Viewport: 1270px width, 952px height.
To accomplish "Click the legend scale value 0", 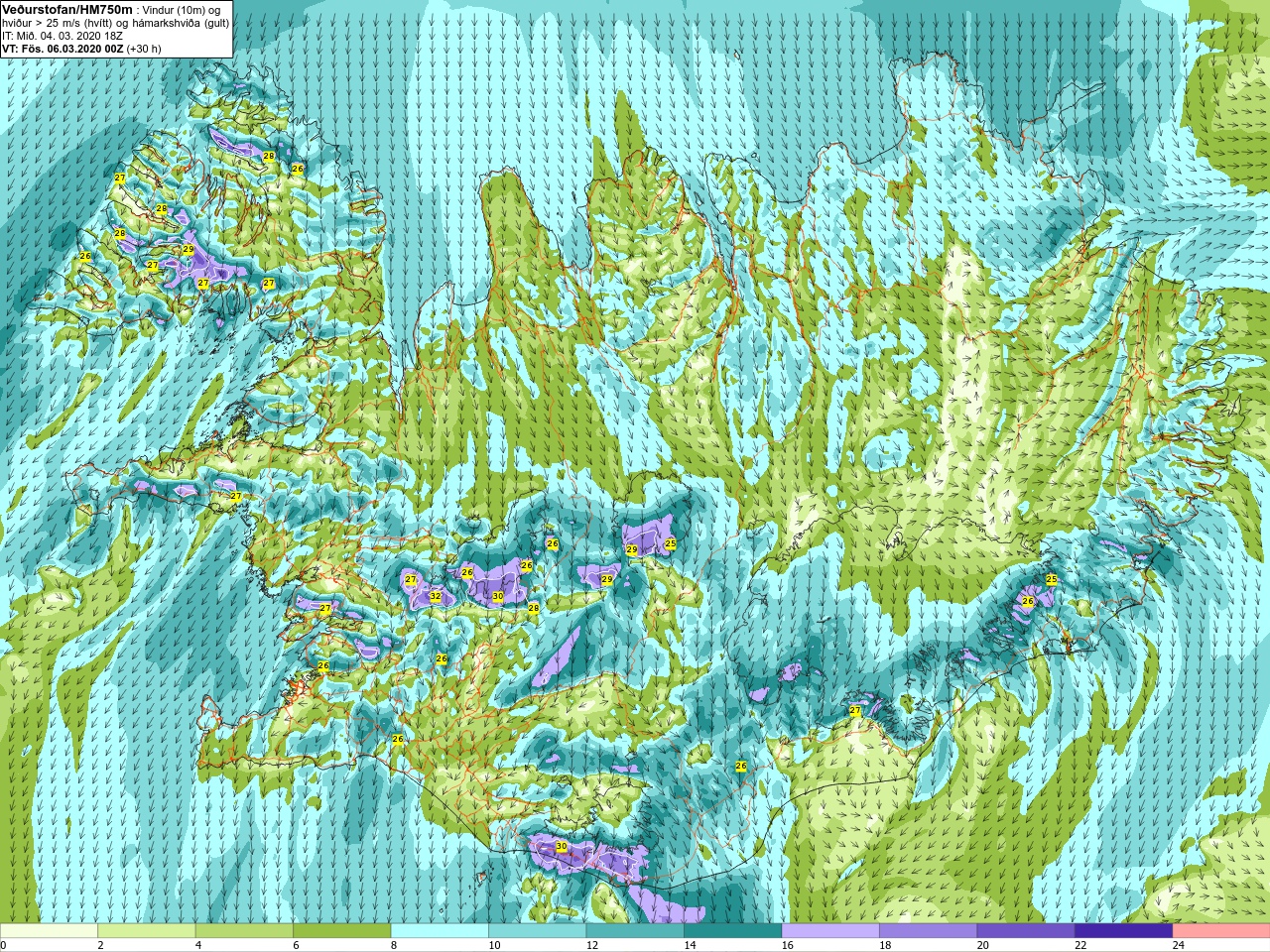I will coord(4,946).
